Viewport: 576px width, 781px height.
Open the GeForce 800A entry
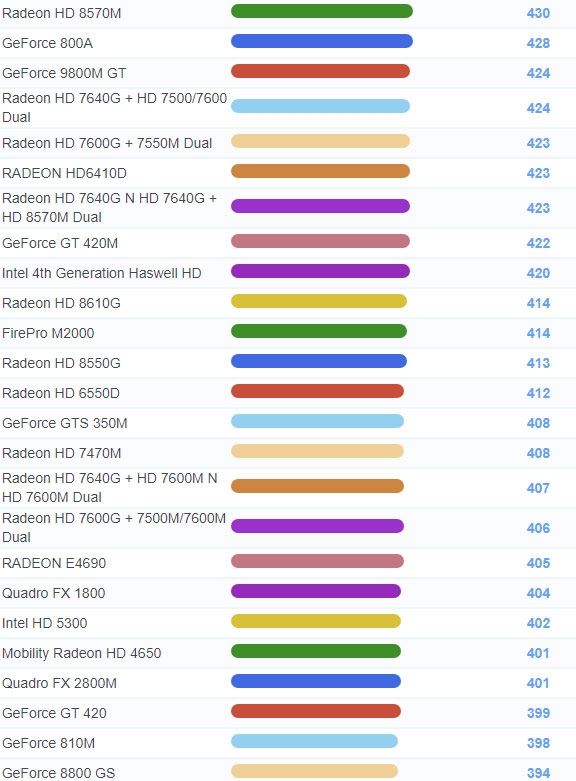[47, 43]
